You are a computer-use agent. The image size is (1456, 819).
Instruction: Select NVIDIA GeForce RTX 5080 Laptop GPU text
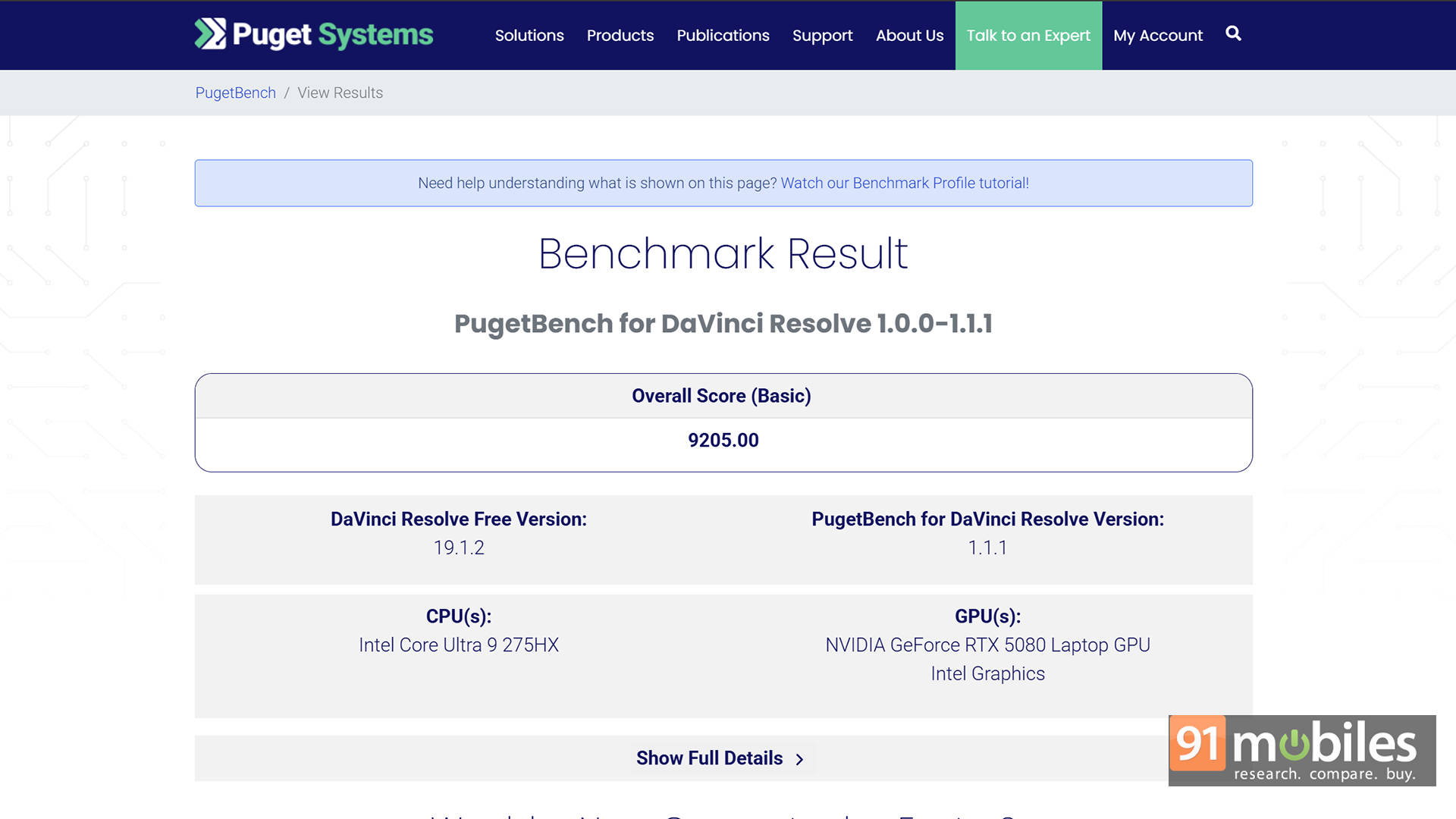[987, 645]
